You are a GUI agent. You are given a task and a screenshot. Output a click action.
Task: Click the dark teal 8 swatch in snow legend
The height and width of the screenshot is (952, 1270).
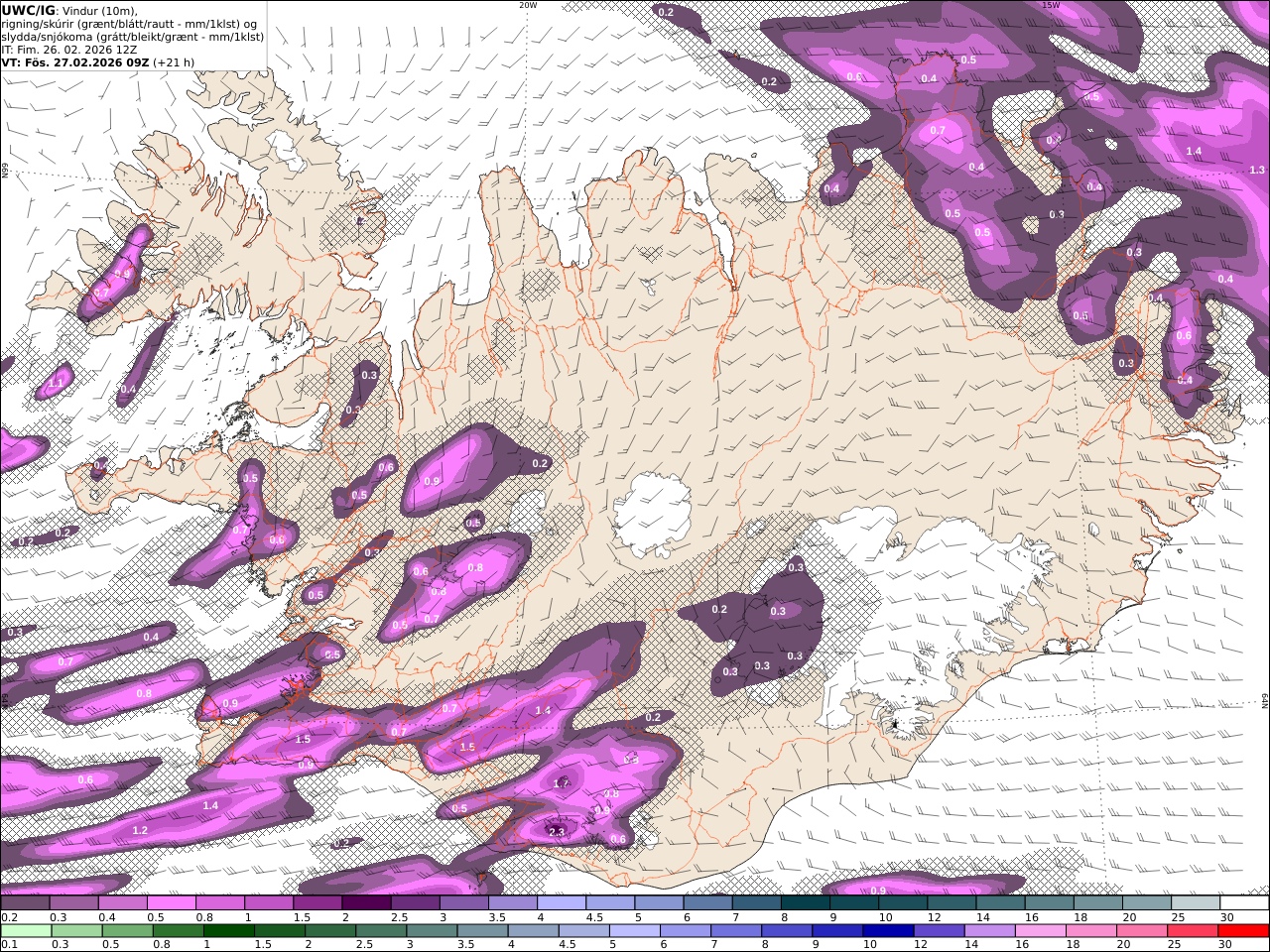[x=806, y=903]
